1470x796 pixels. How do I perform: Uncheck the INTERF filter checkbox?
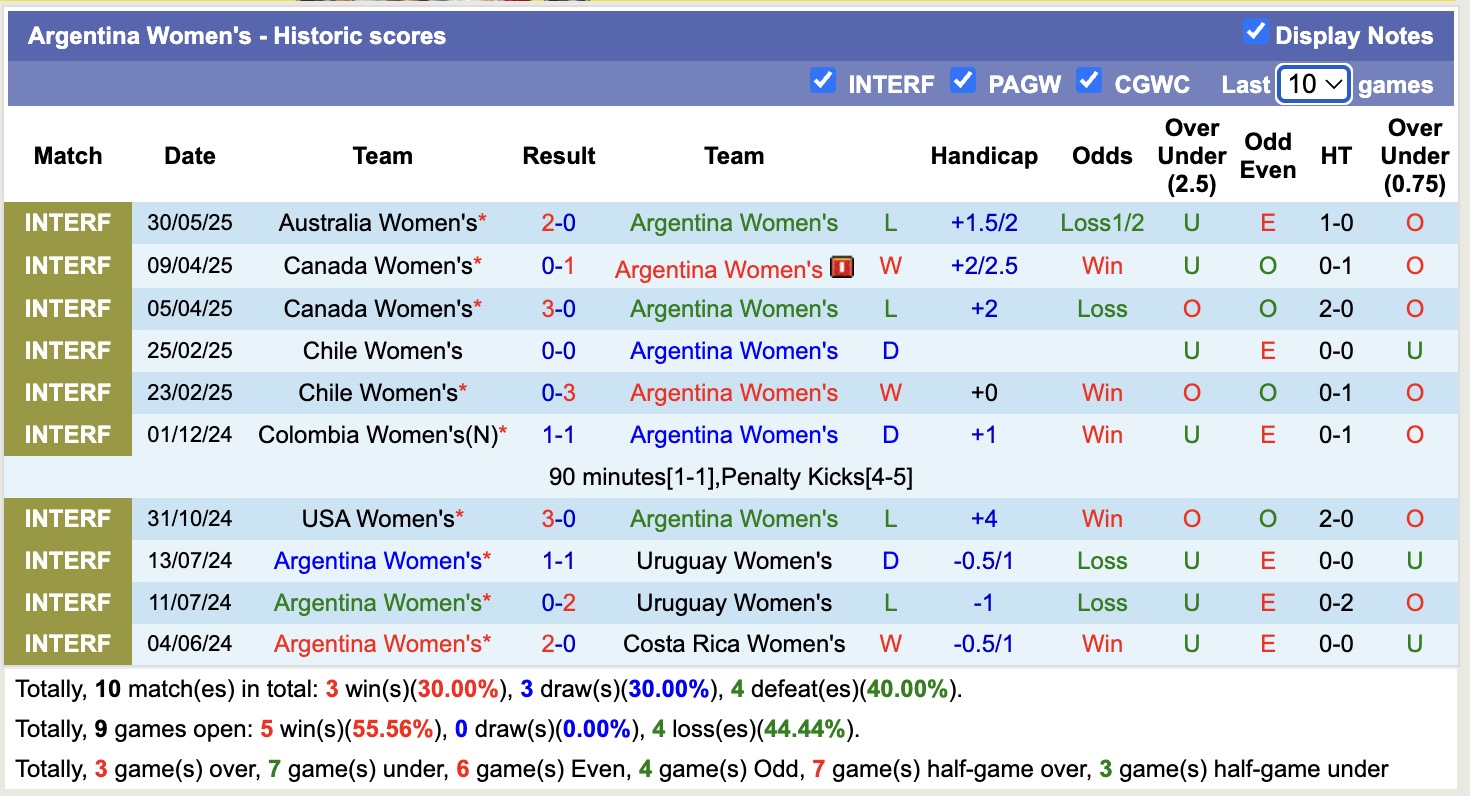pyautogui.click(x=822, y=80)
